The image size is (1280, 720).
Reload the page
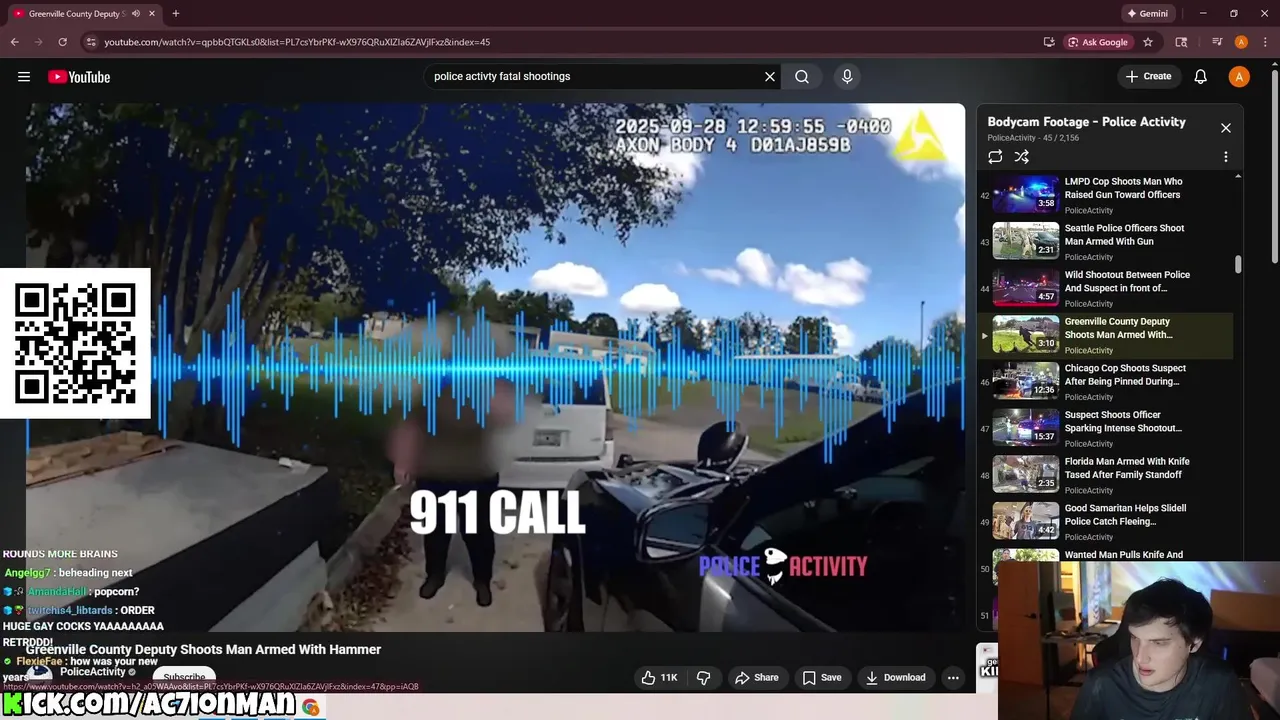tap(63, 42)
